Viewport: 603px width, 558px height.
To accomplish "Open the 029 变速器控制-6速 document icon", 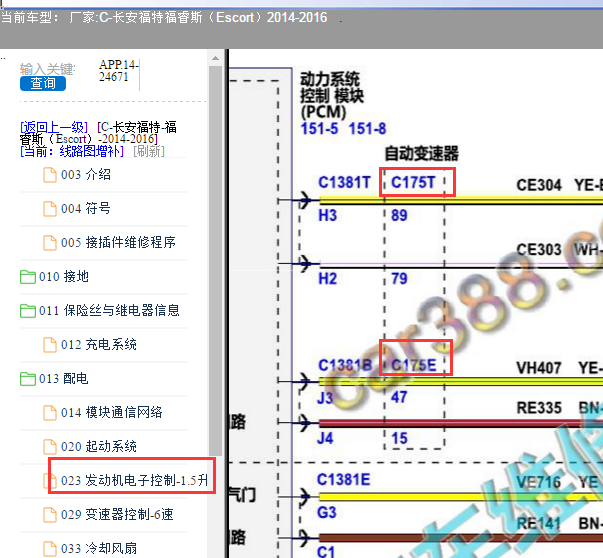I will coord(50,515).
